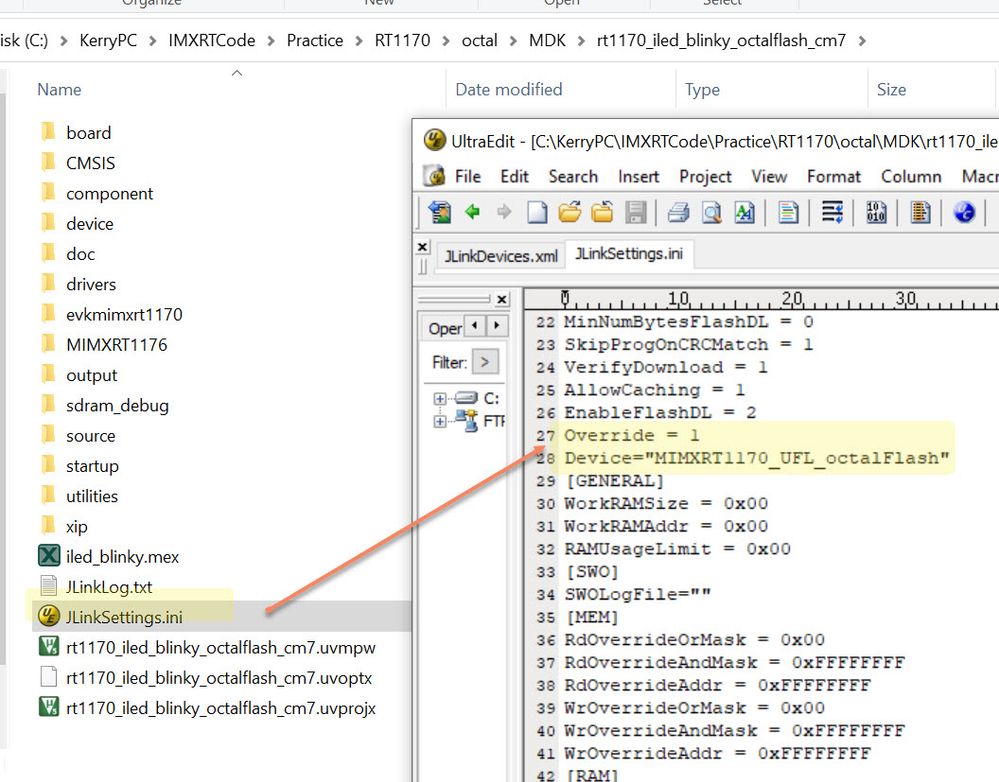Open the Insert menu

pos(638,177)
